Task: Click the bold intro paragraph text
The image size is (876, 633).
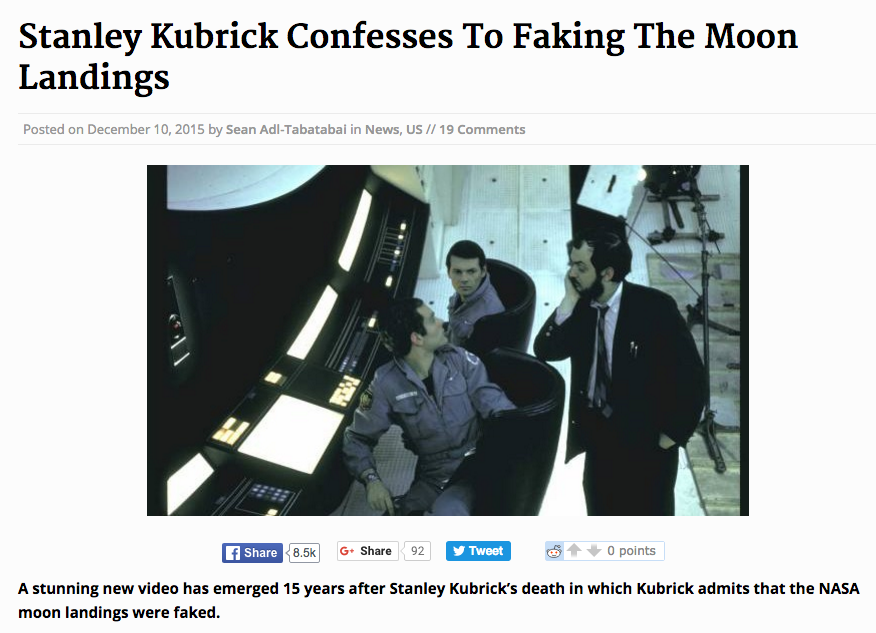Action: [x=439, y=601]
